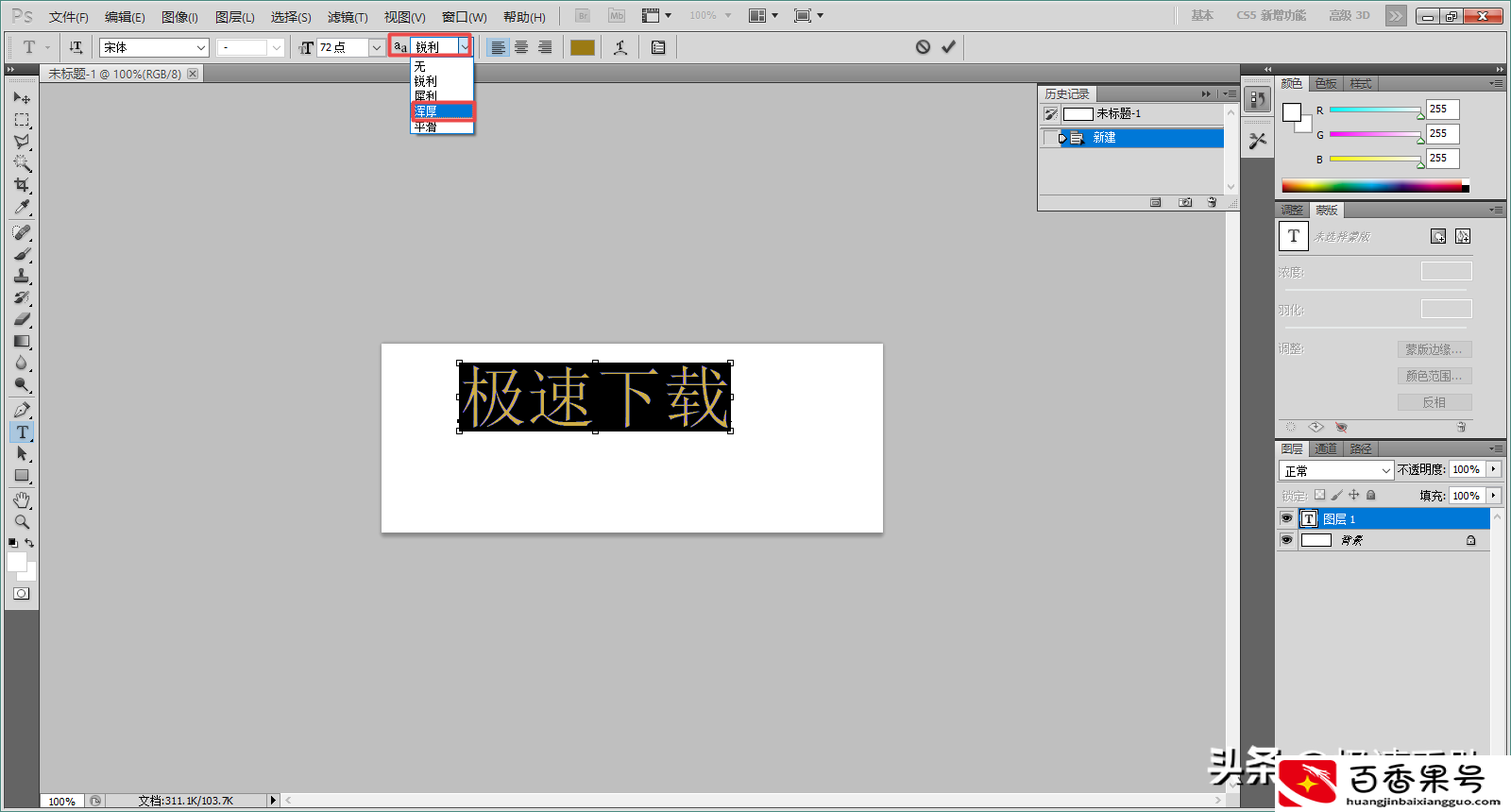
Task: Click the 基本 workspace button
Action: click(x=1201, y=15)
